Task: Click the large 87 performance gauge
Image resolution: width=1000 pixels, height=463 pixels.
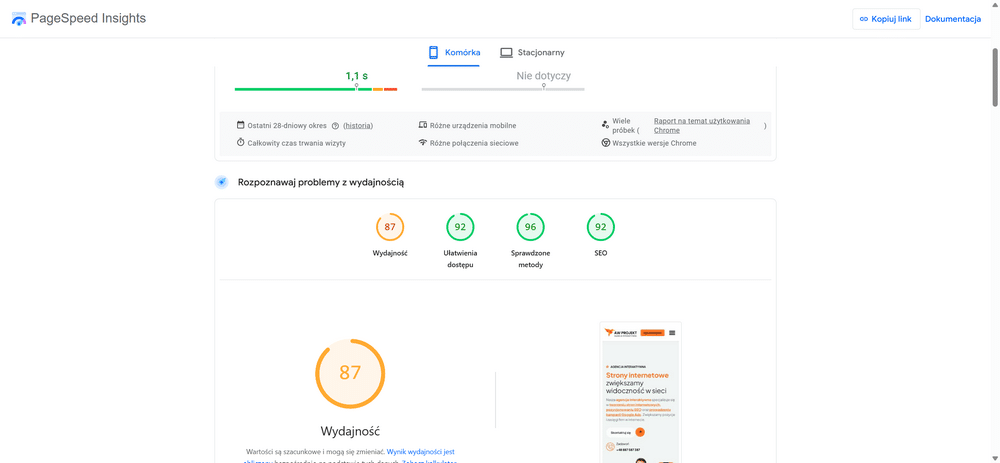Action: 350,373
